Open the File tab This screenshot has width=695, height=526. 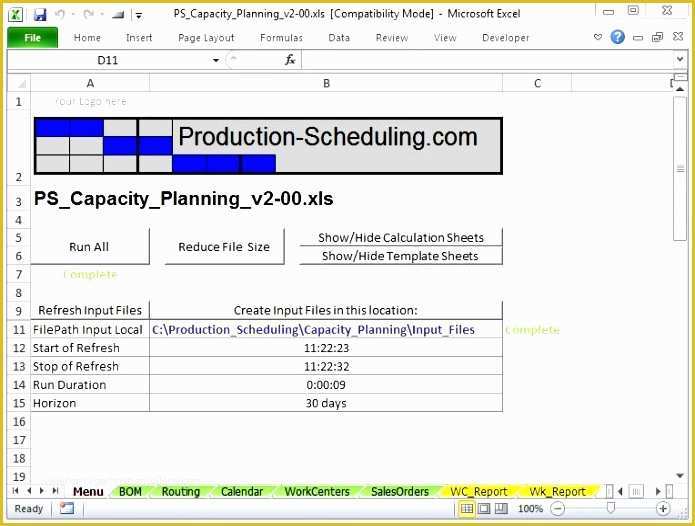[32, 38]
